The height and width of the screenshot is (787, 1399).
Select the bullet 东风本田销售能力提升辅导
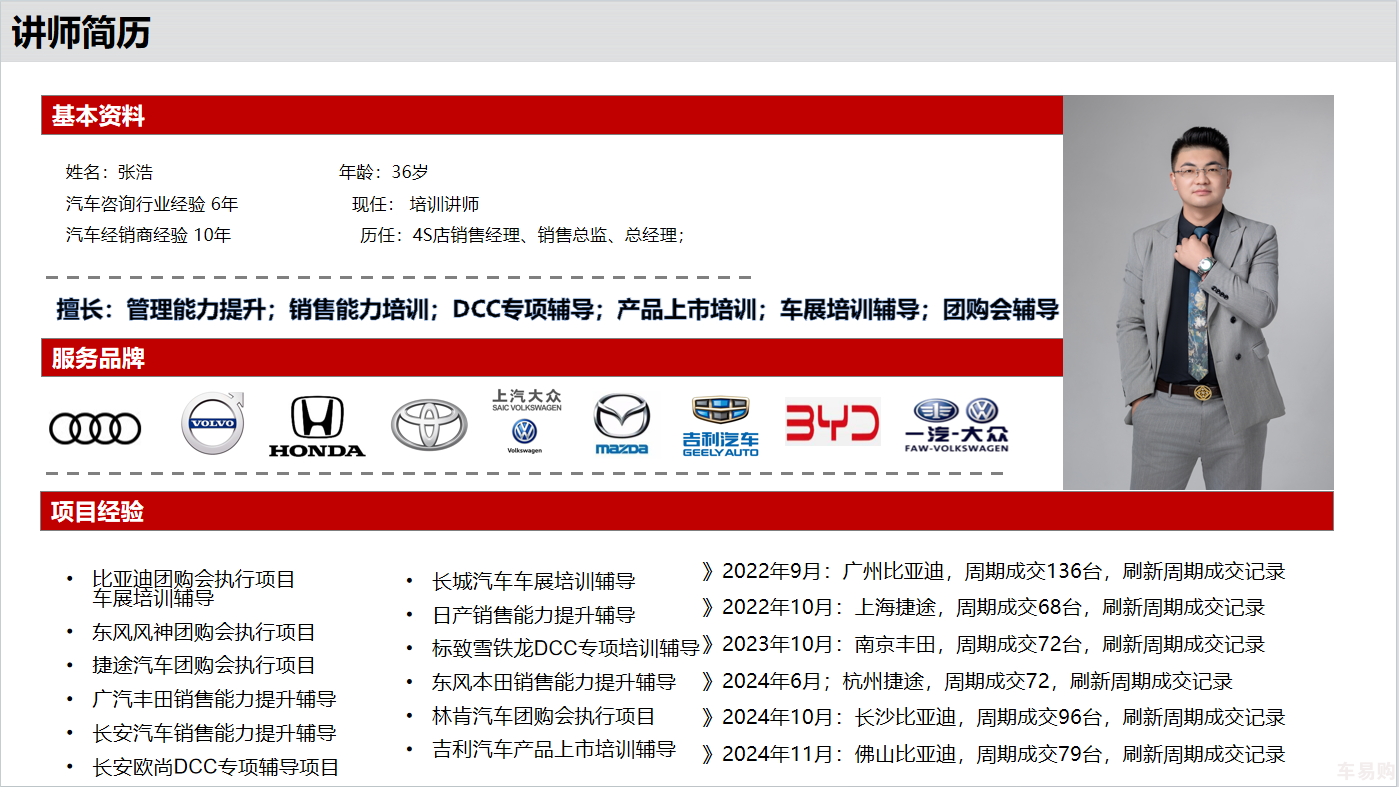[x=554, y=682]
